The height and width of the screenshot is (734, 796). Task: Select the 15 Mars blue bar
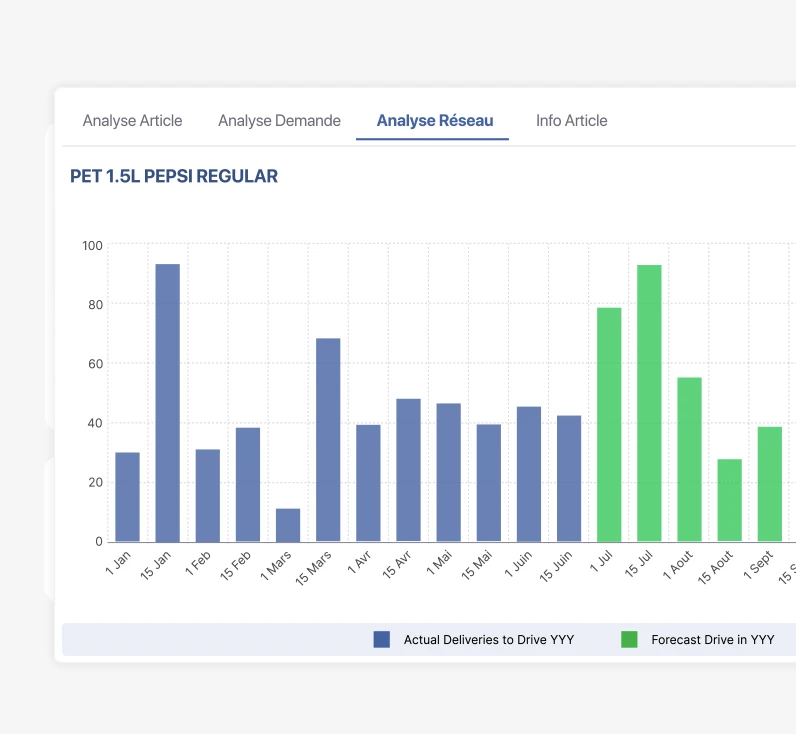[328, 440]
